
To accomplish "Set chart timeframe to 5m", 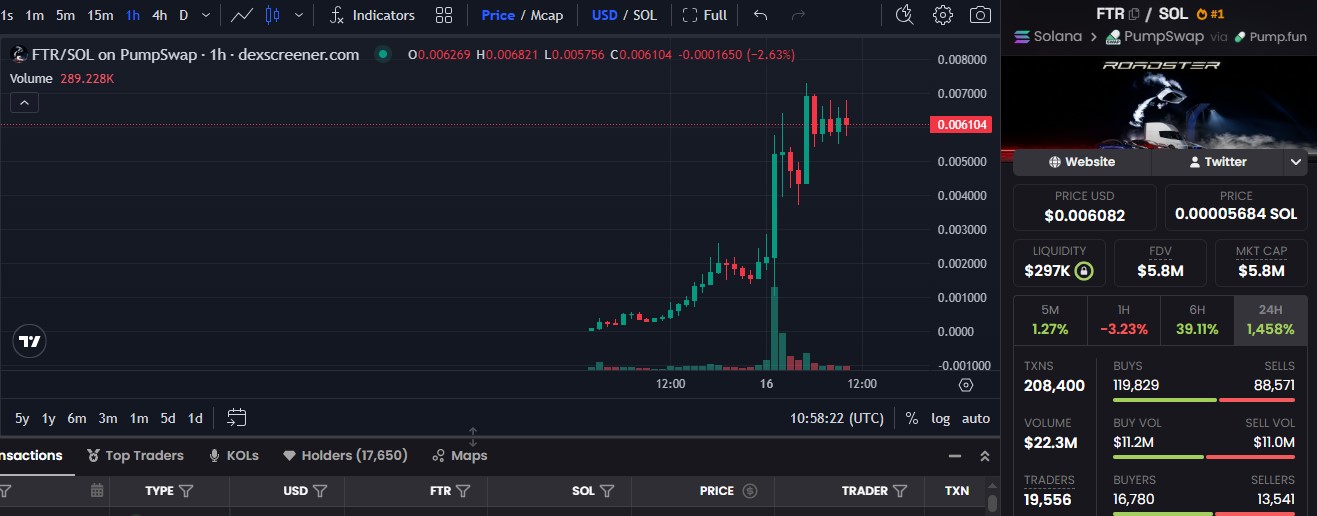I will (65, 15).
